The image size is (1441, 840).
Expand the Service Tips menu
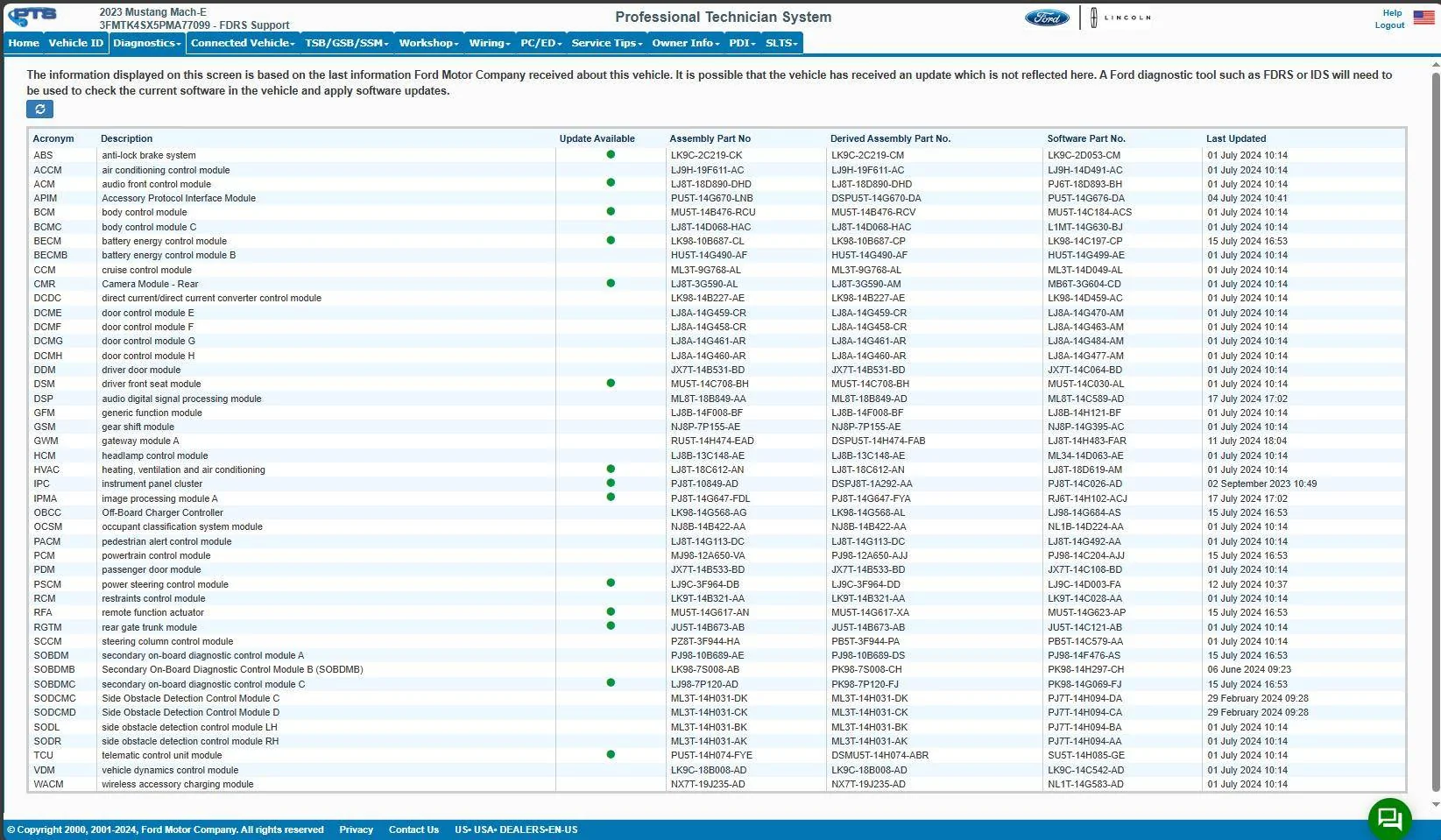(606, 43)
